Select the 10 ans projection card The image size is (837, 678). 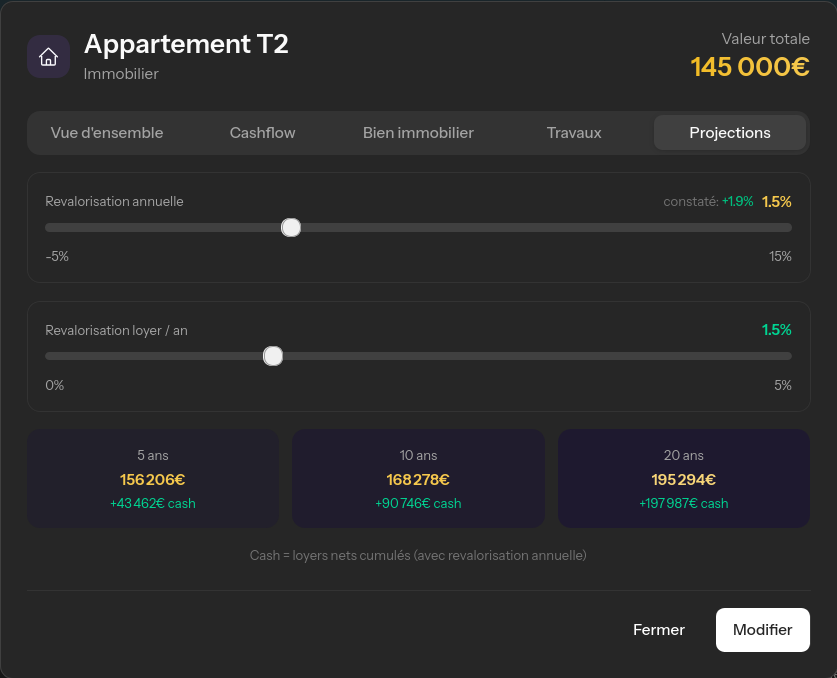pyautogui.click(x=418, y=478)
